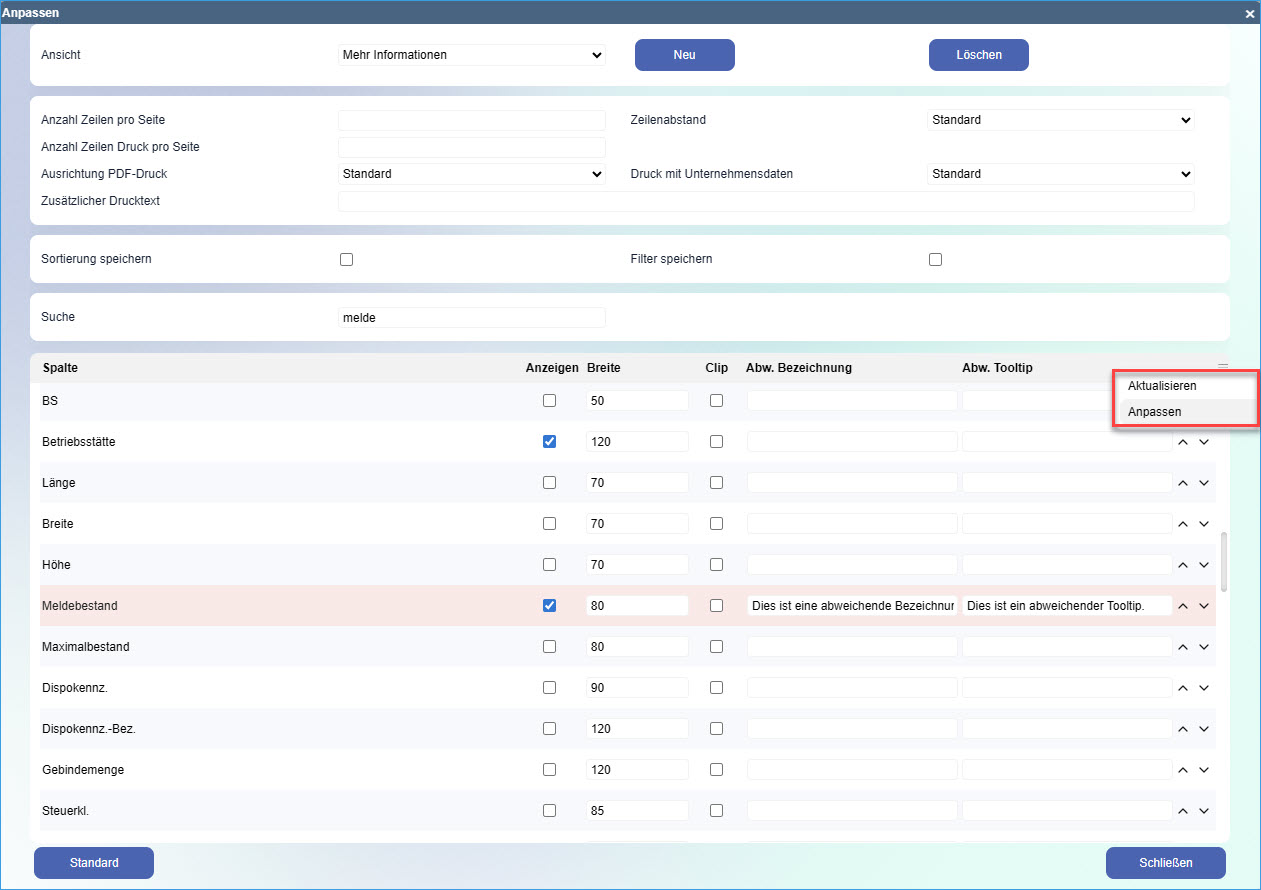This screenshot has height=890, width=1261.
Task: Click the up arrow in the Dispokennz. row
Action: click(1182, 688)
